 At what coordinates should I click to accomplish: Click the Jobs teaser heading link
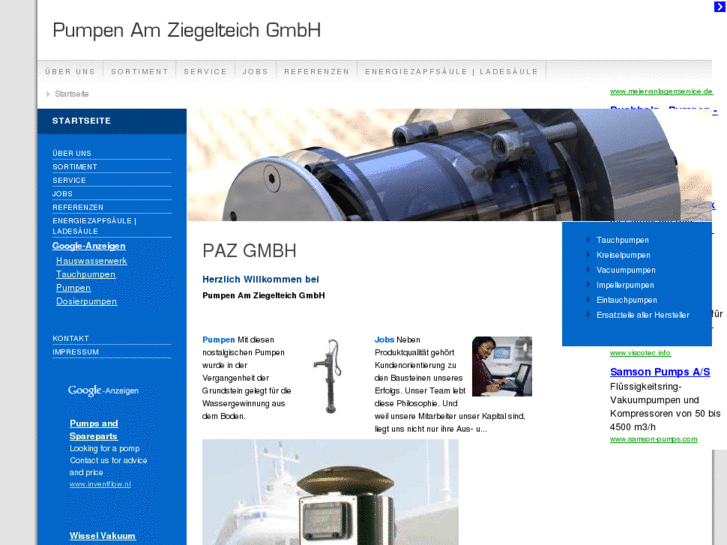pos(384,340)
